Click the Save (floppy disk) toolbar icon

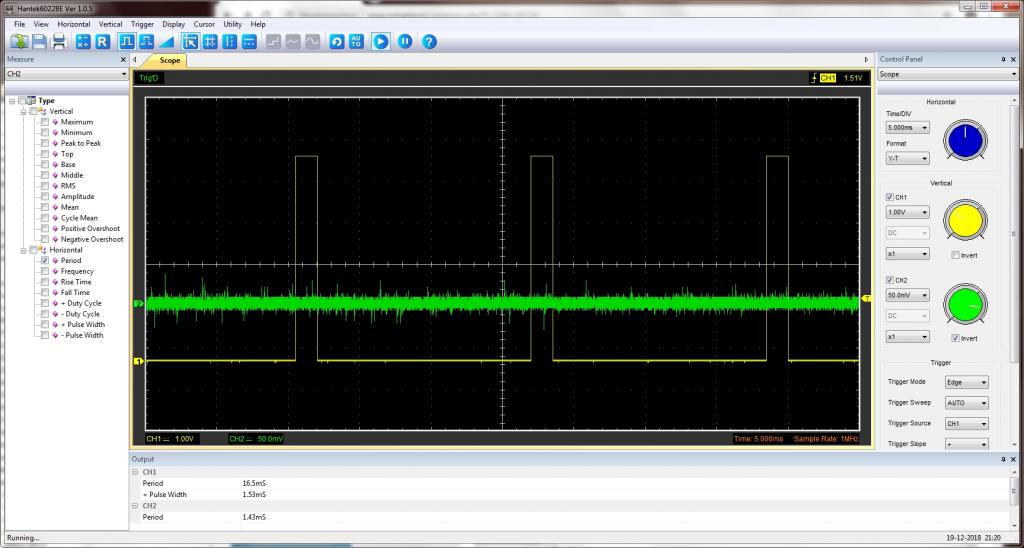pos(39,41)
